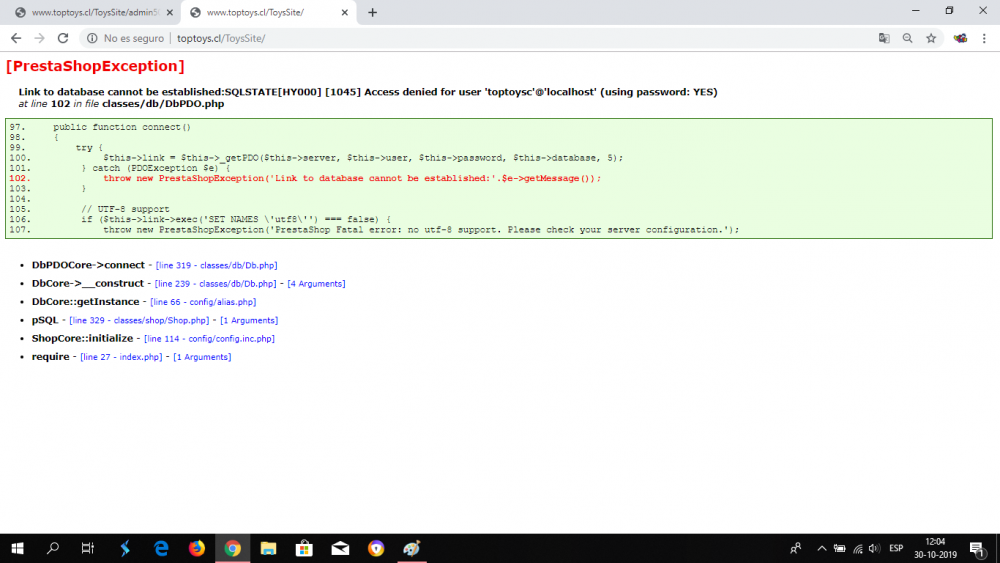Open the orange shield app on taskbar
The height and width of the screenshot is (563, 1000).
pyautogui.click(x=376, y=548)
